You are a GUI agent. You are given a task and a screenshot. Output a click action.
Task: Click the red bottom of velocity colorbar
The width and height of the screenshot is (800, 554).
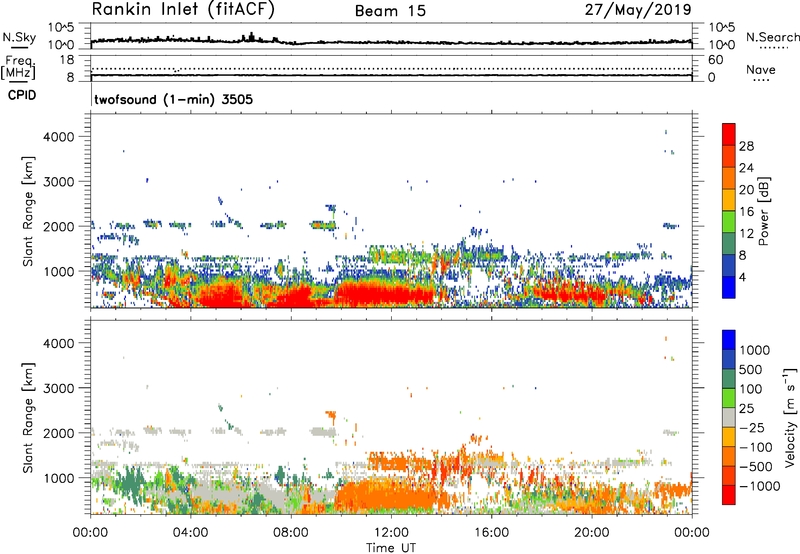point(729,495)
